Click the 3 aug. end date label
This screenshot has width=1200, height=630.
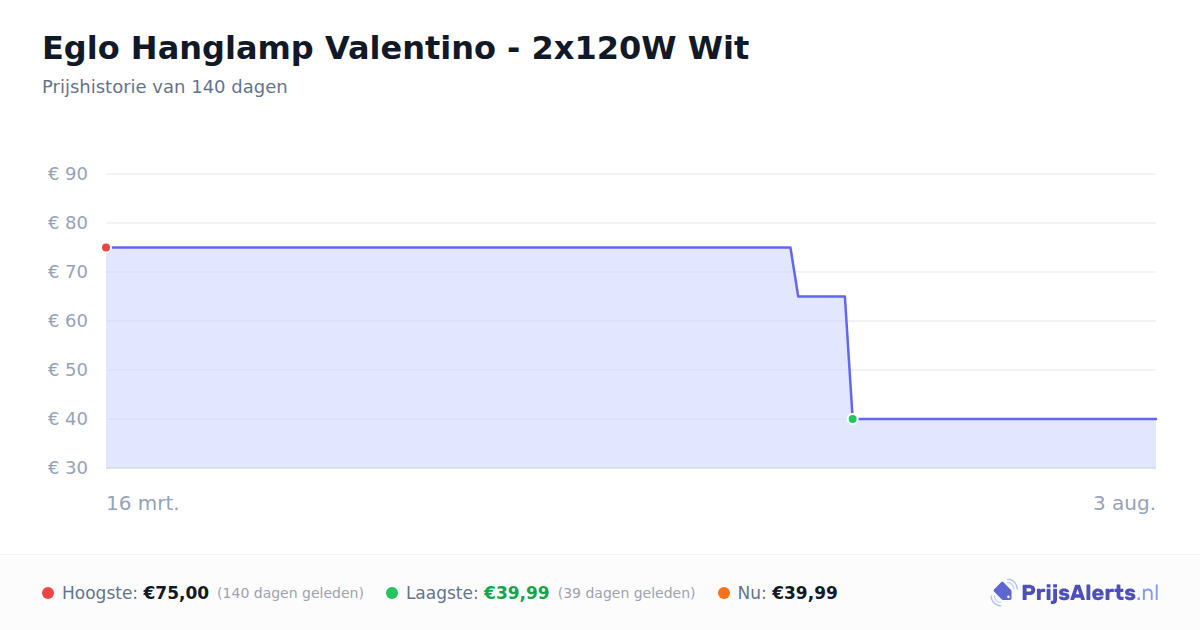1124,503
